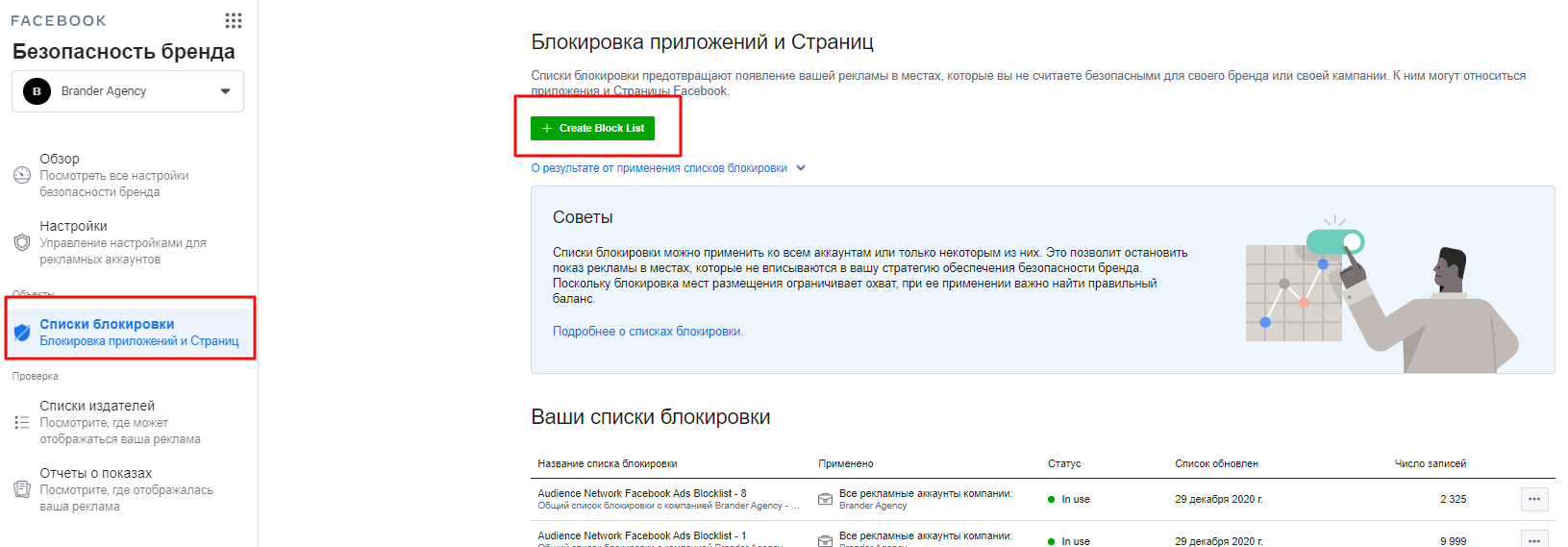Sort by Название списка блокировки column header
Screen dimensions: 1568x547
tap(608, 463)
